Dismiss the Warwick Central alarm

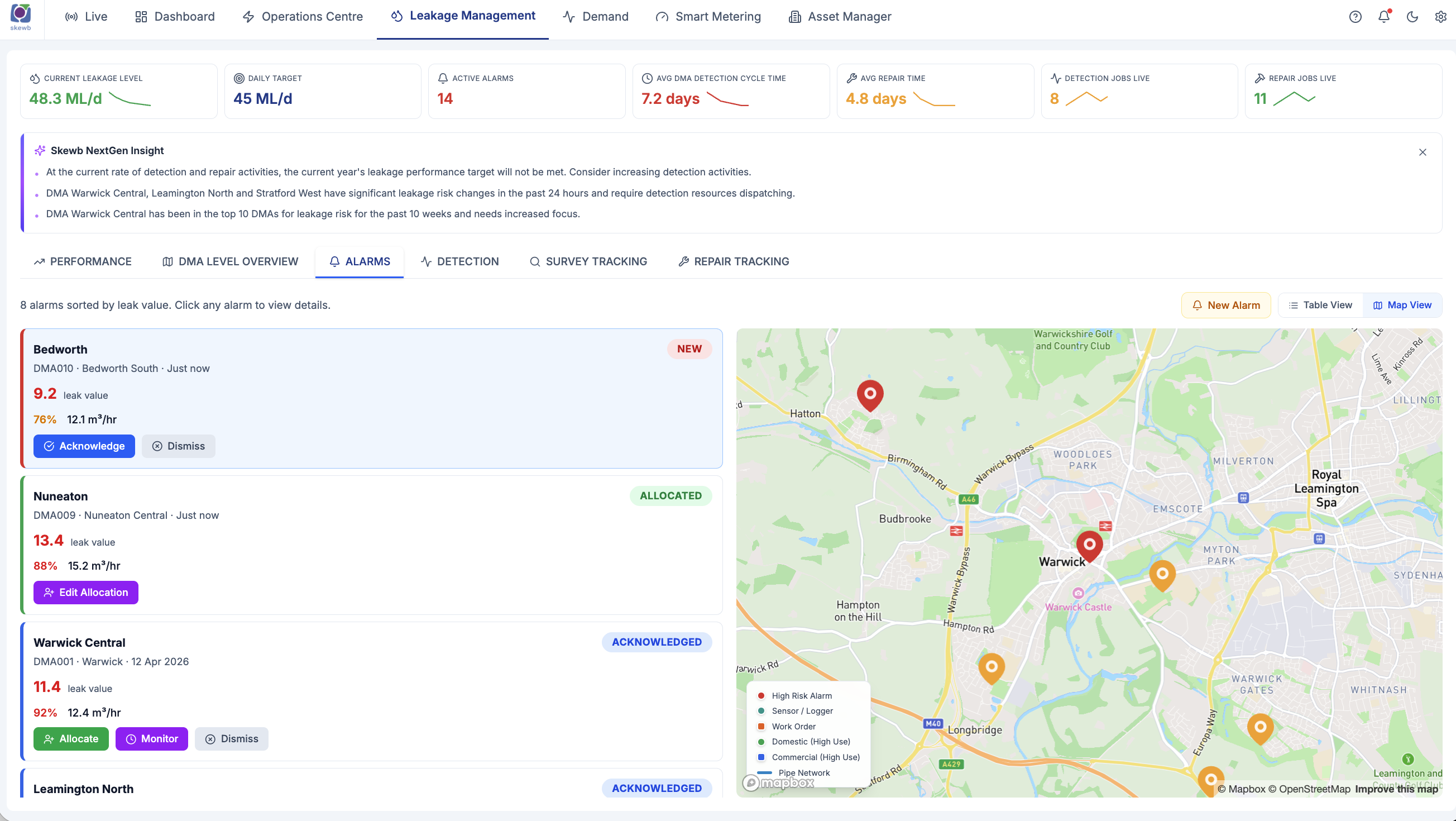[232, 739]
